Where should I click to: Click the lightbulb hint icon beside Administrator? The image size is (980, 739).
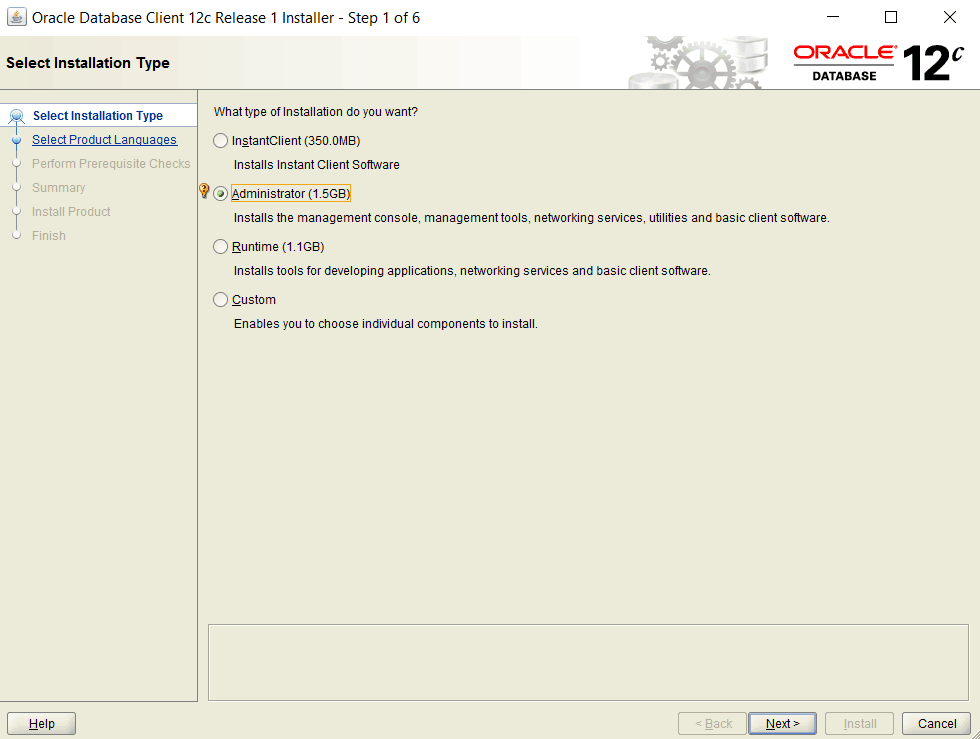[x=204, y=191]
